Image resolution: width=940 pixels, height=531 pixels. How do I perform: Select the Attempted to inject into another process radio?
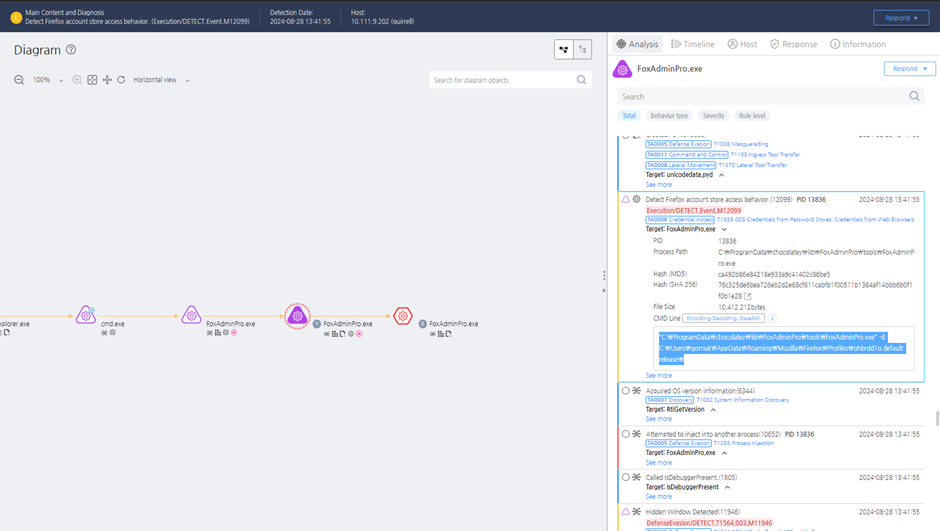626,434
